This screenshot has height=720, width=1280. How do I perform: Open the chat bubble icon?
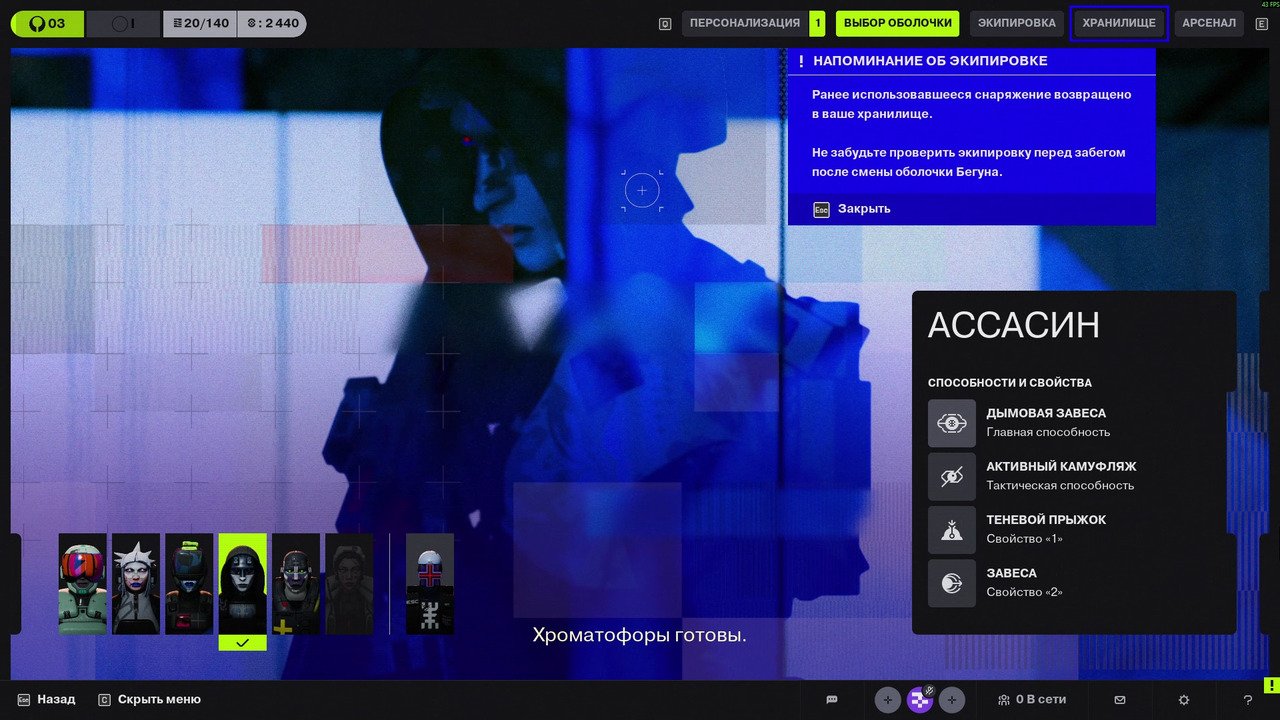831,700
